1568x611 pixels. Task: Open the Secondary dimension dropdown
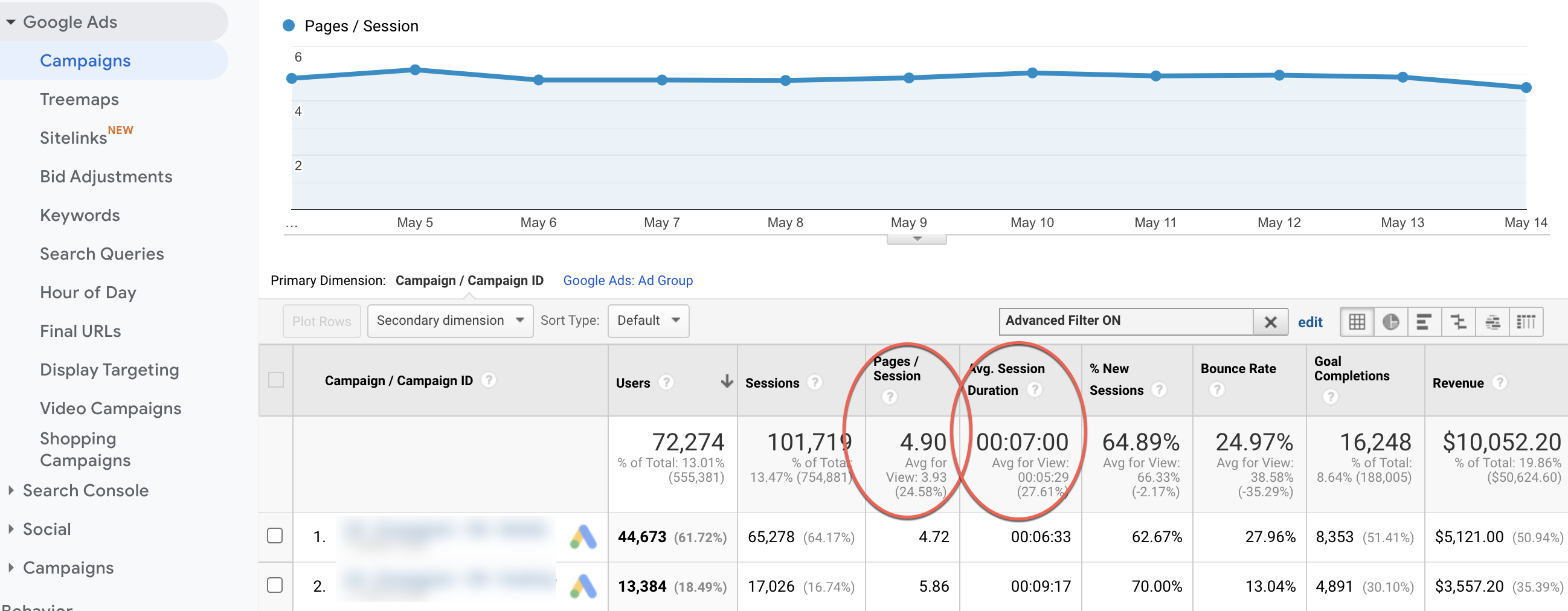pos(449,321)
